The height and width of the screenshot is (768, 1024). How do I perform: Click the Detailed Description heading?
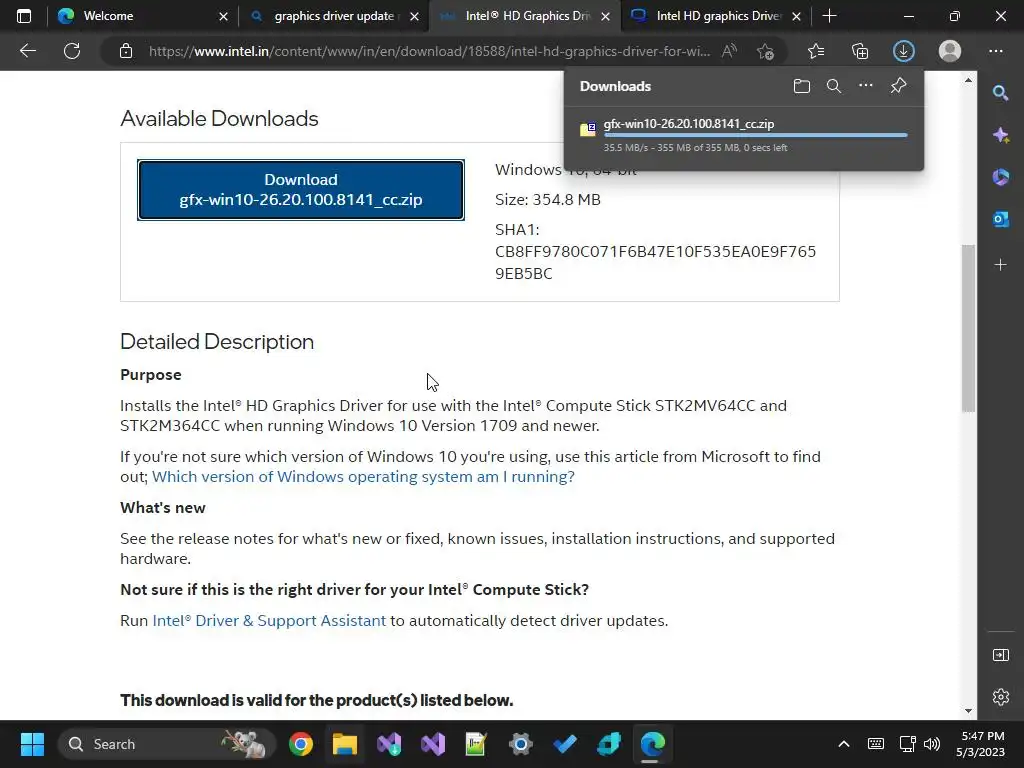coord(217,342)
